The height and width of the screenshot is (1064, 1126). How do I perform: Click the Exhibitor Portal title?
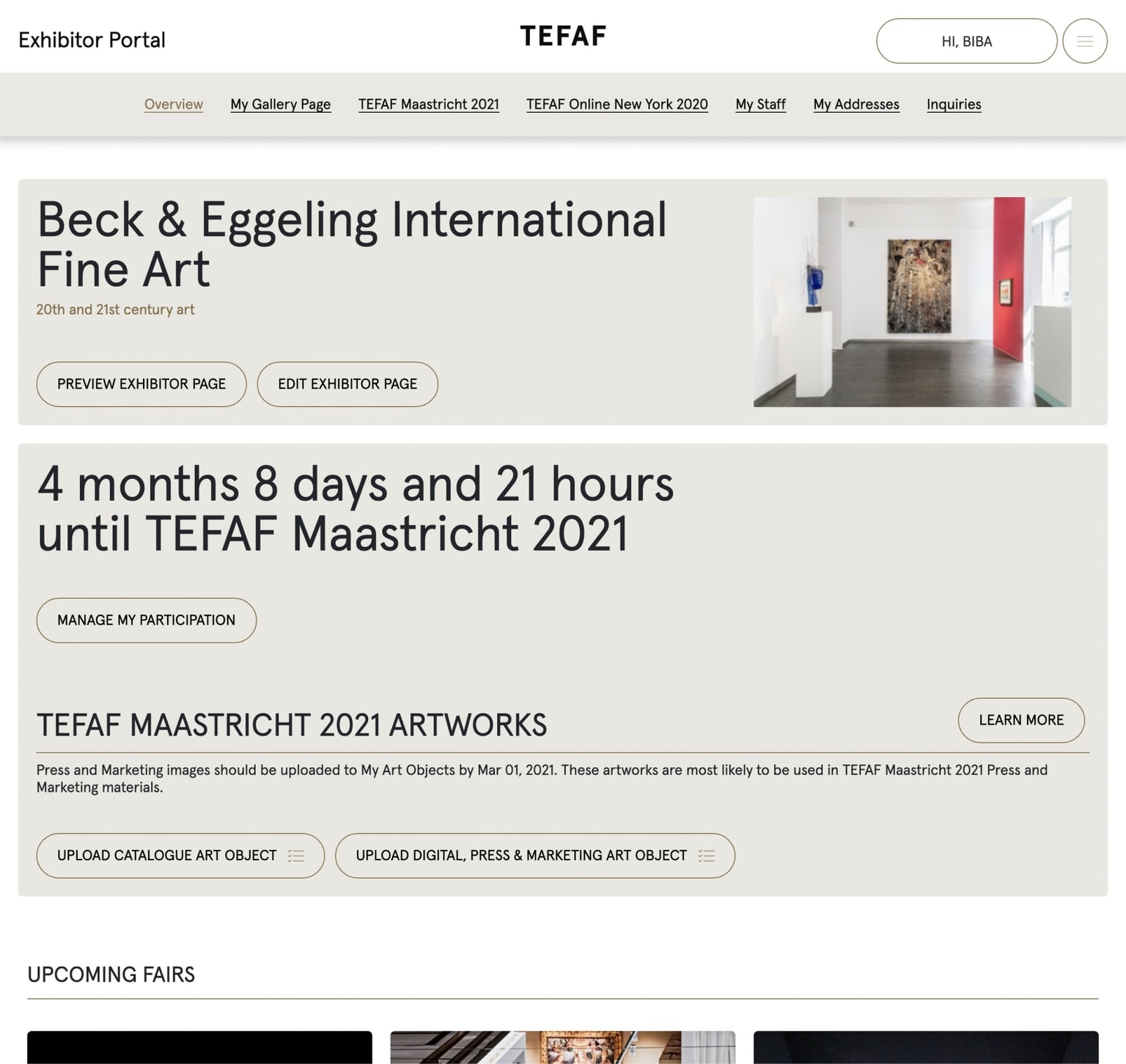point(92,40)
